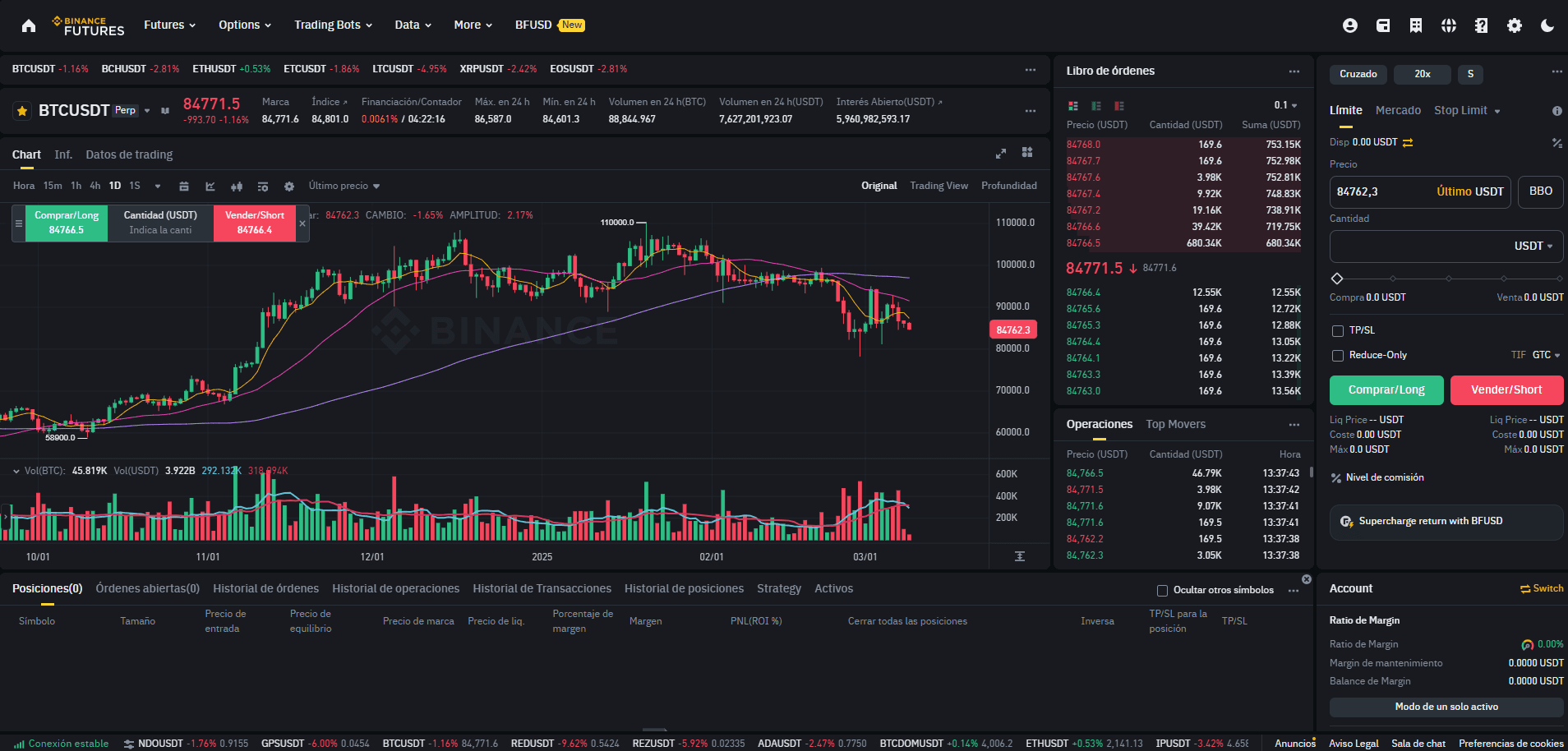Open the Futures dropdown menu
1568x751 pixels.
170,25
